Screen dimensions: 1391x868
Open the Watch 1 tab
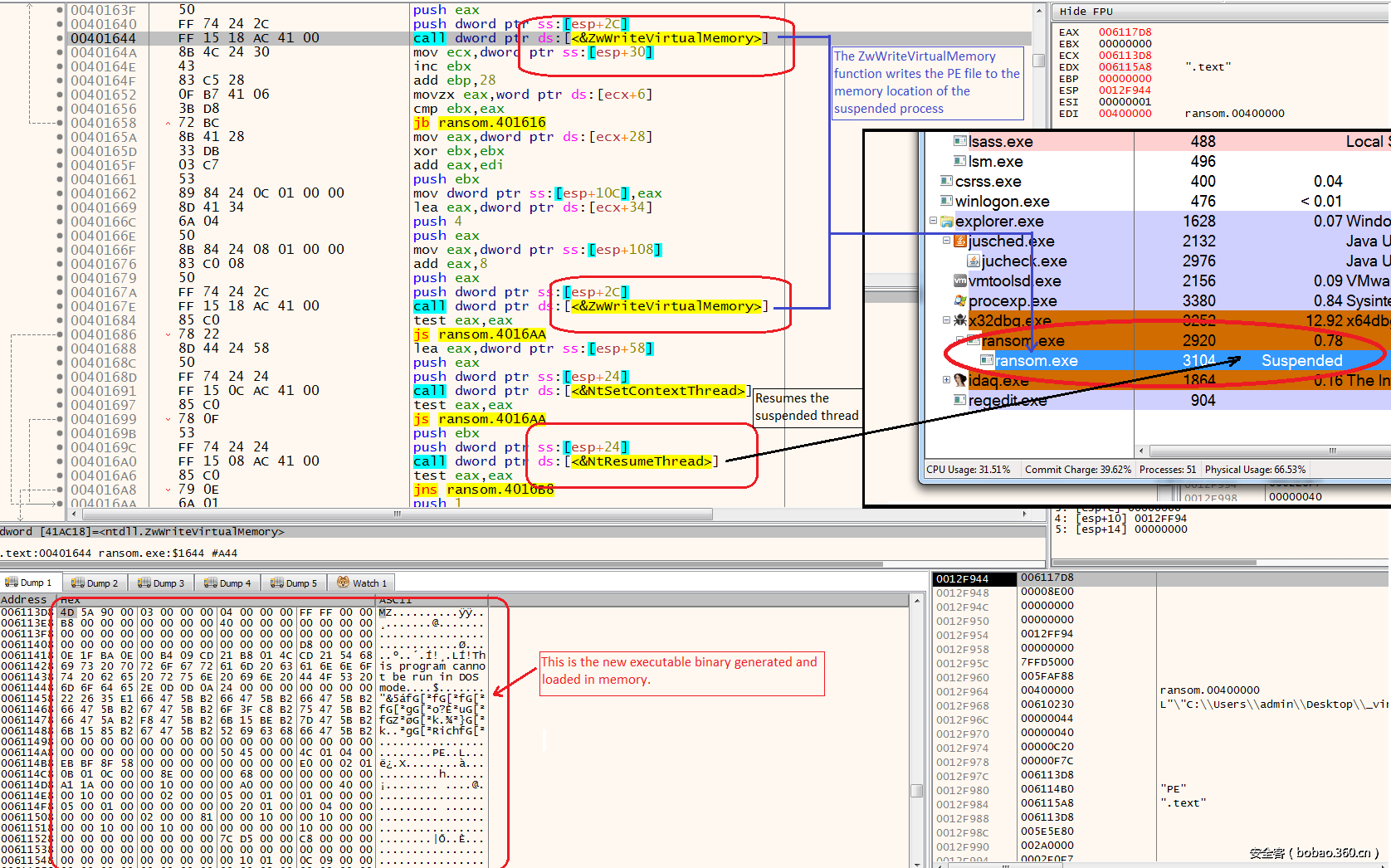click(x=360, y=583)
